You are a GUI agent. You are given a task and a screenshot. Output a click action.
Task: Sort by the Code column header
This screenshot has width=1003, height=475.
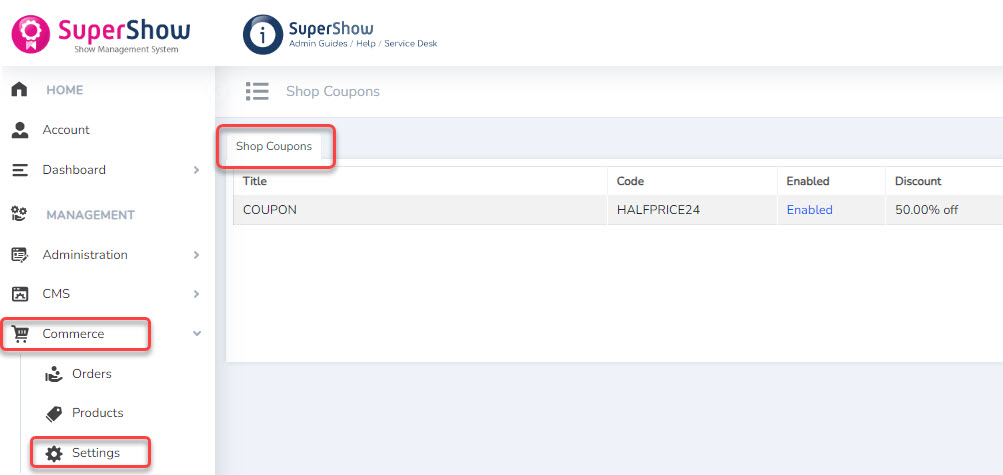click(630, 181)
